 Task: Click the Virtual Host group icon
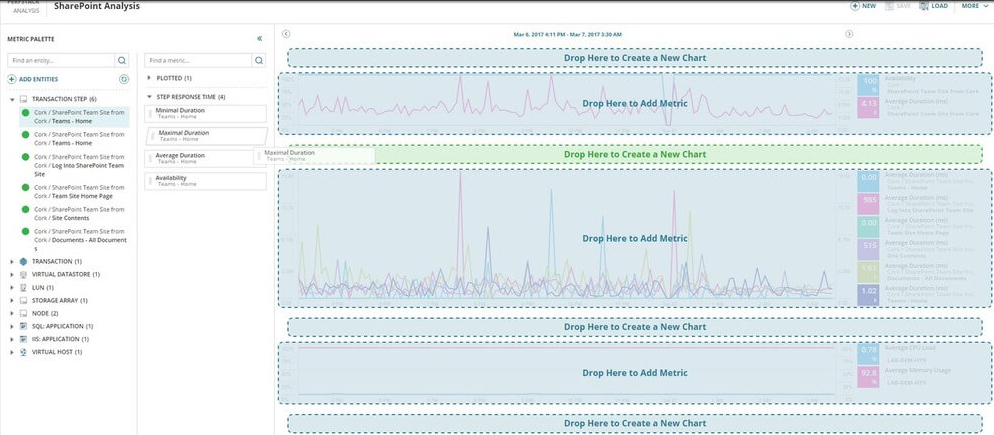click(23, 352)
